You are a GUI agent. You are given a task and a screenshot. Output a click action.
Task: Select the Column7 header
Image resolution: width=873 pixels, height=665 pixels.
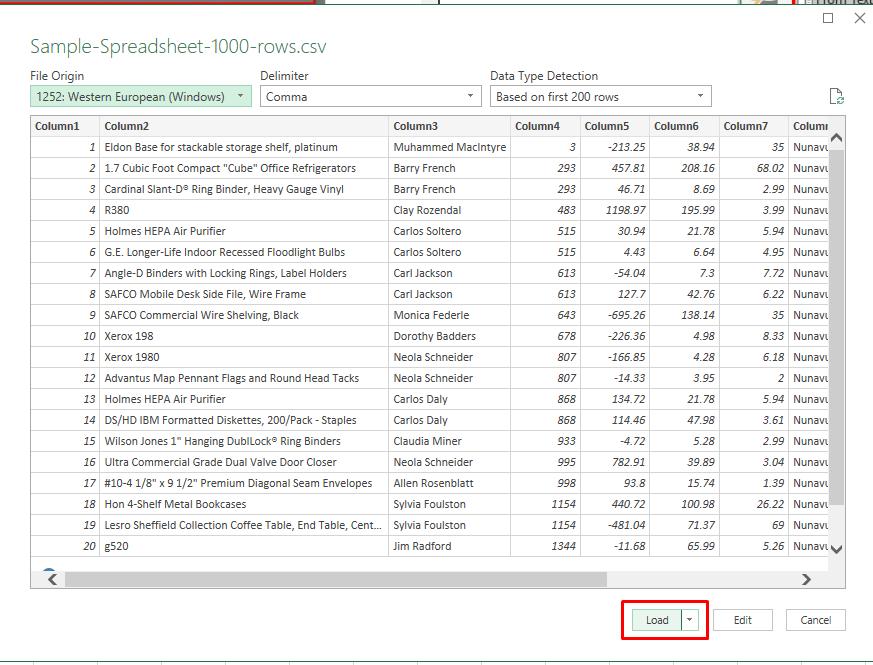coord(748,127)
